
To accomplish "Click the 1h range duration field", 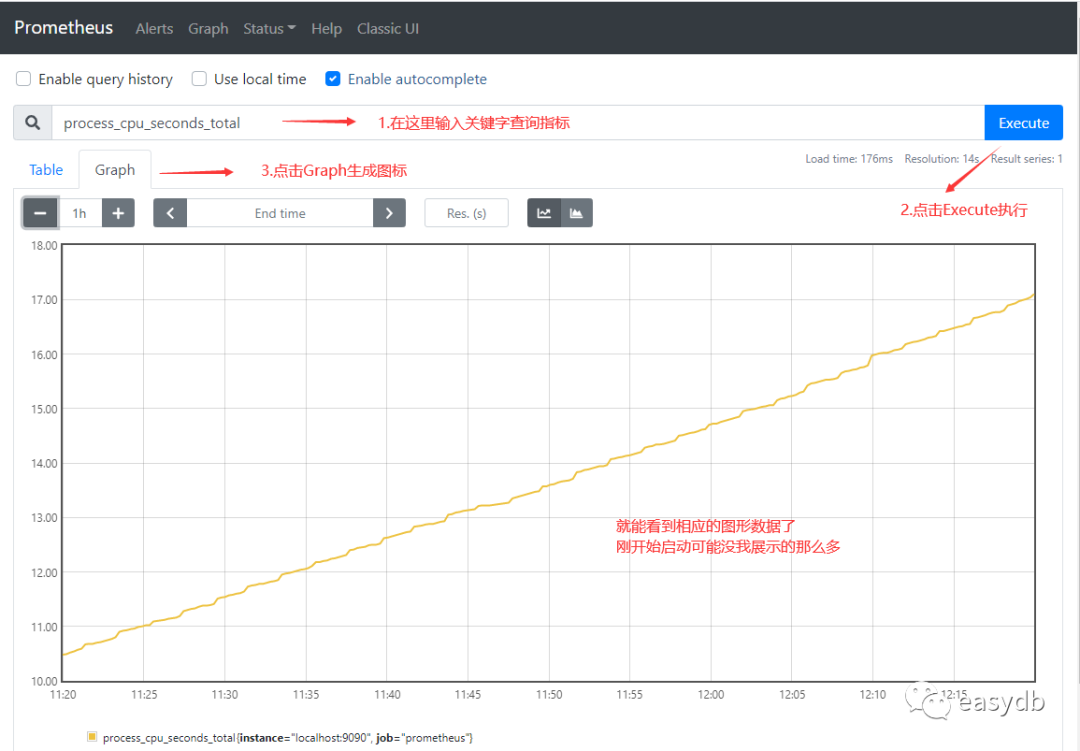I will coord(80,213).
